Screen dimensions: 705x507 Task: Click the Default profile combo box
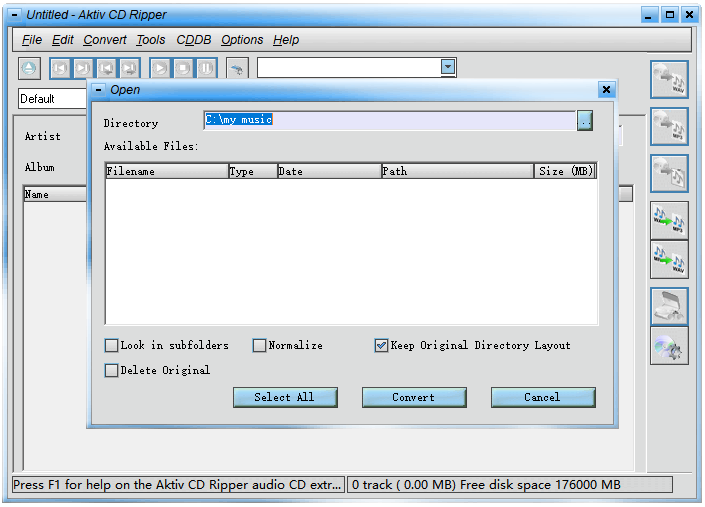coord(53,98)
